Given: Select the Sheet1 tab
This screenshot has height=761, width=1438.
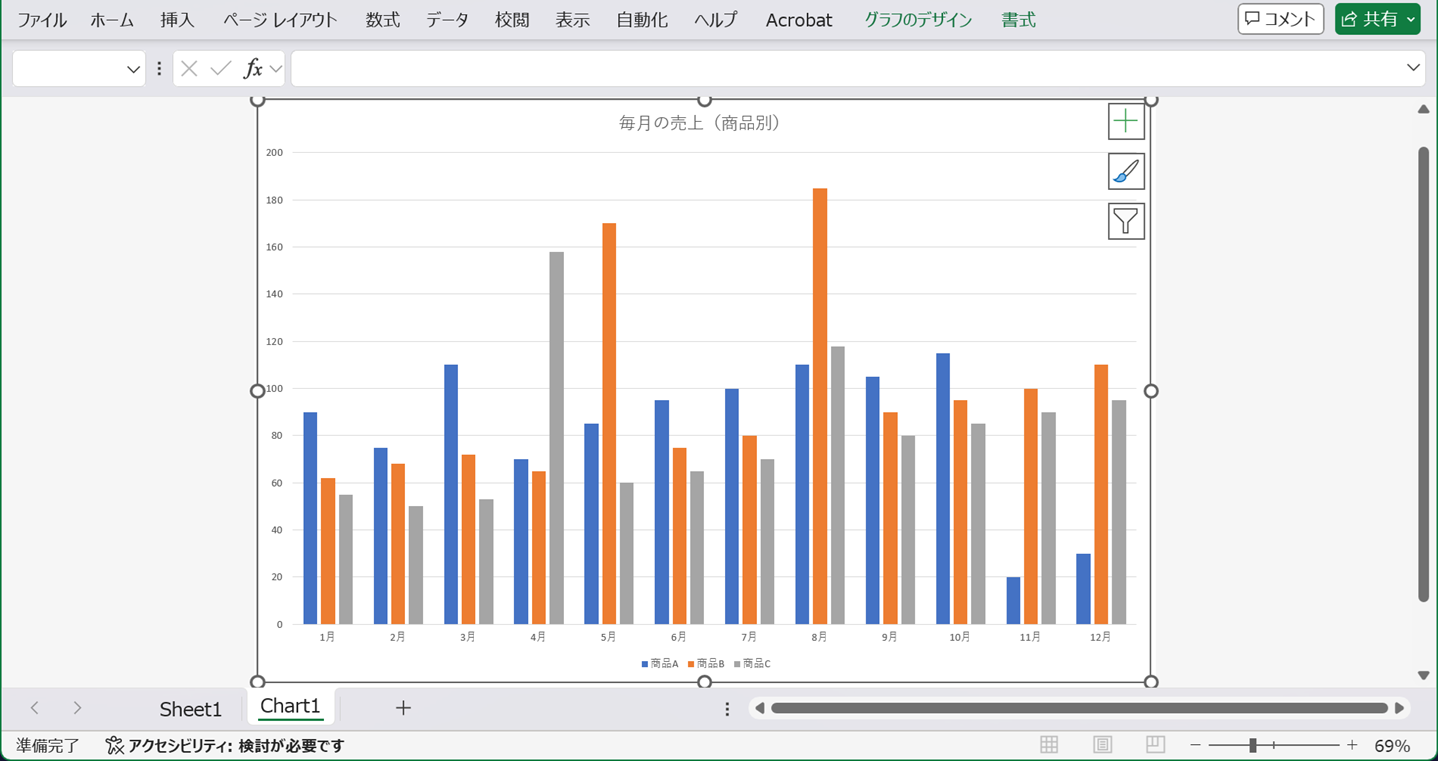Looking at the screenshot, I should (x=189, y=708).
